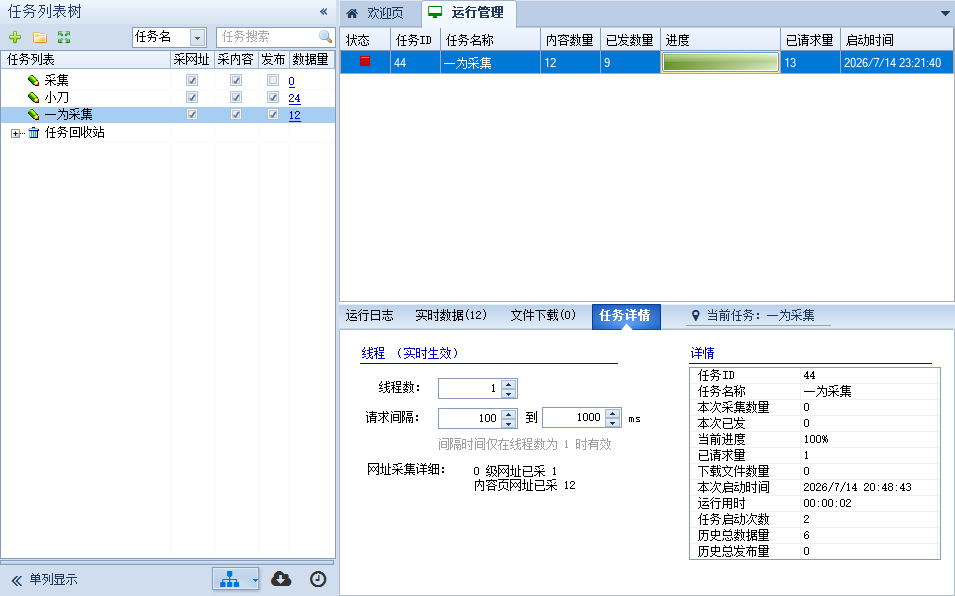
Task: Open the 运行日志 tab
Action: click(370, 315)
